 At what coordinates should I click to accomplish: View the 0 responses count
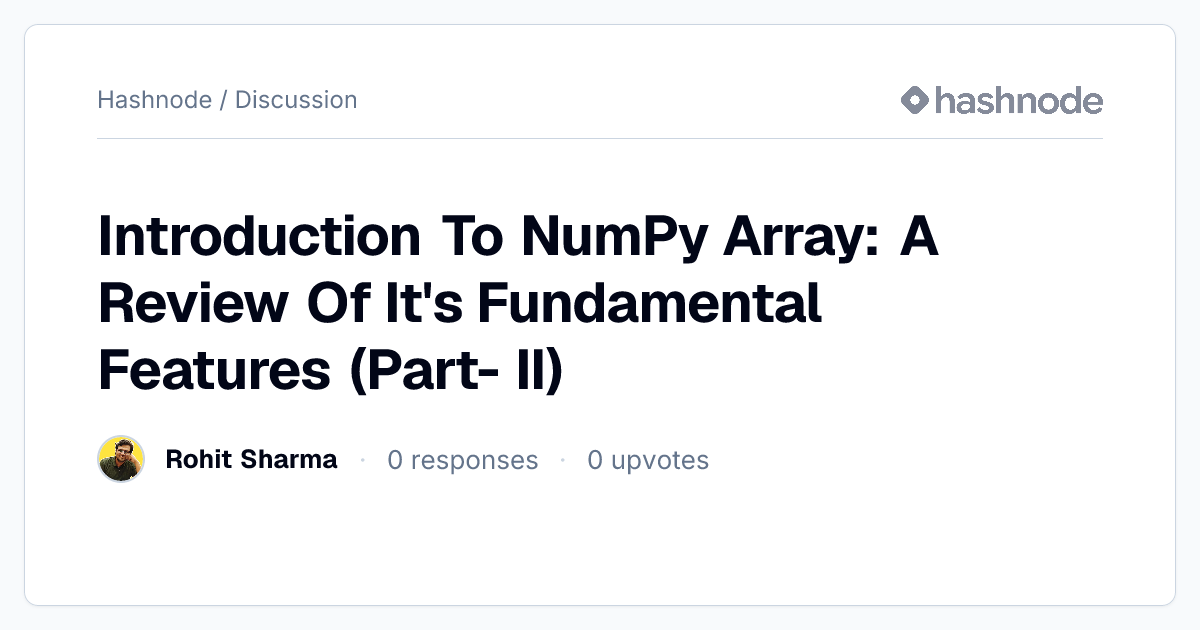463,460
